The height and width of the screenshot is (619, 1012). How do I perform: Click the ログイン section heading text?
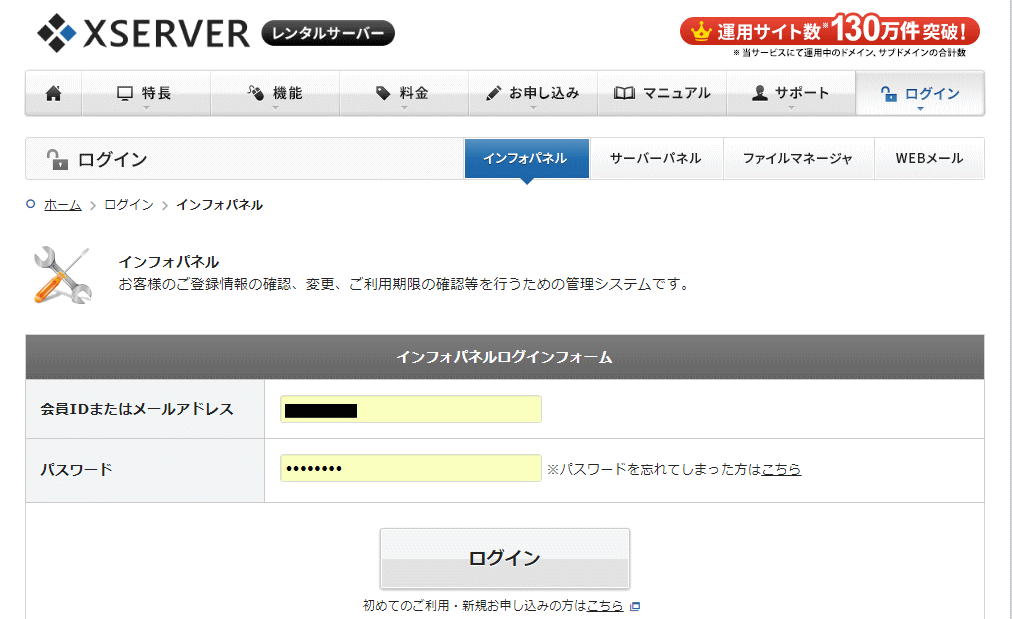click(112, 159)
